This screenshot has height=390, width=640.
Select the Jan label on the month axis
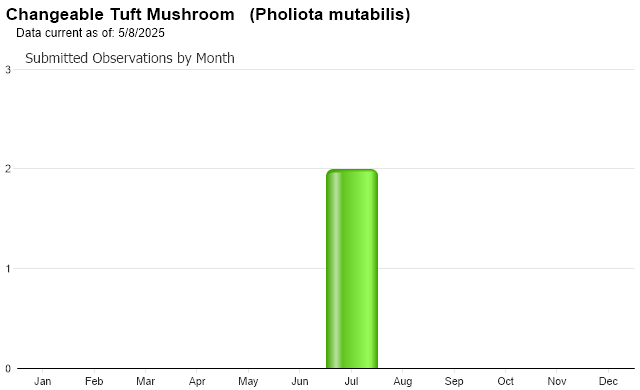[x=42, y=381]
